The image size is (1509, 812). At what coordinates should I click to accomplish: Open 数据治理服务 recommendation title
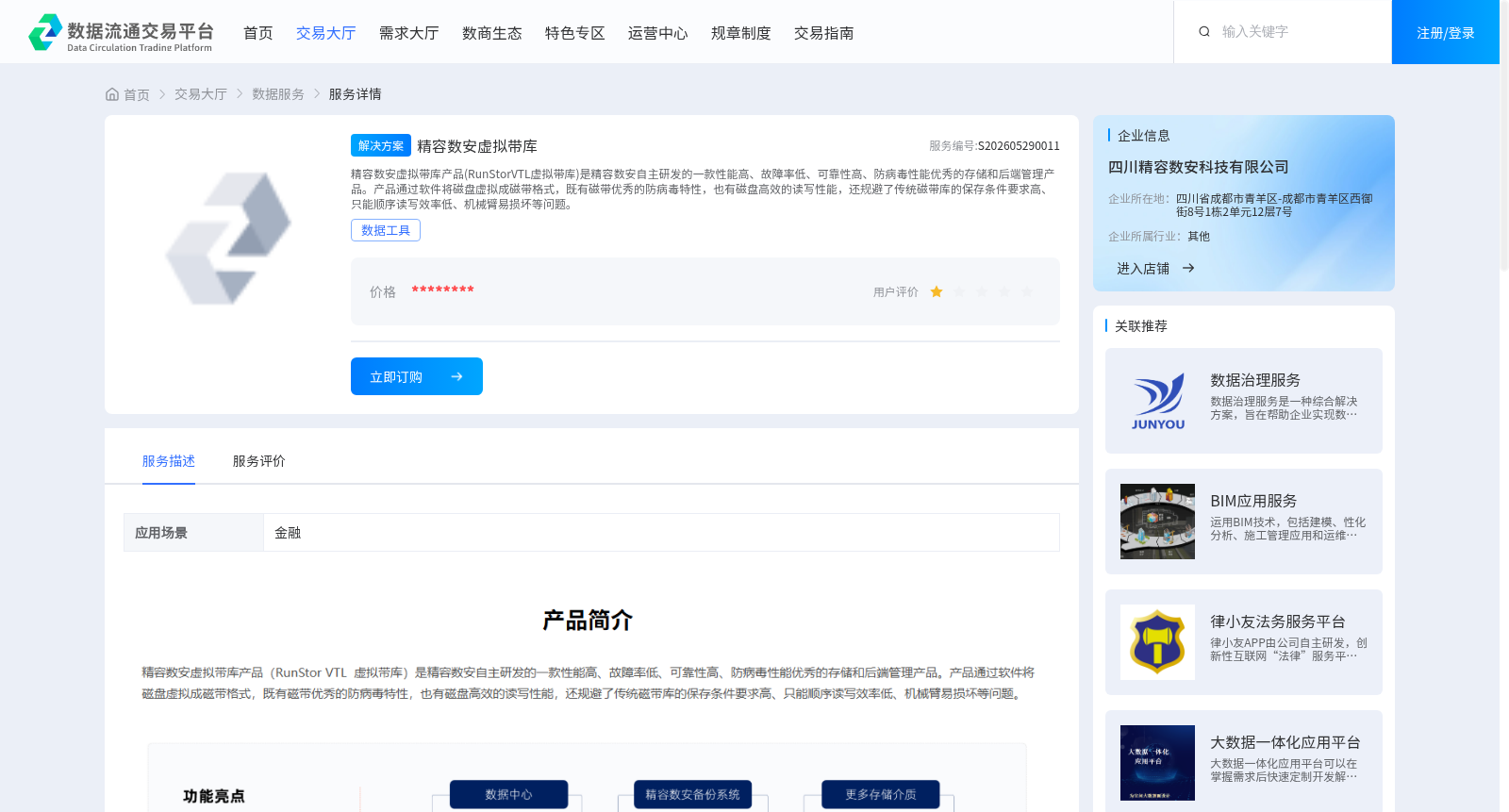(x=1255, y=380)
